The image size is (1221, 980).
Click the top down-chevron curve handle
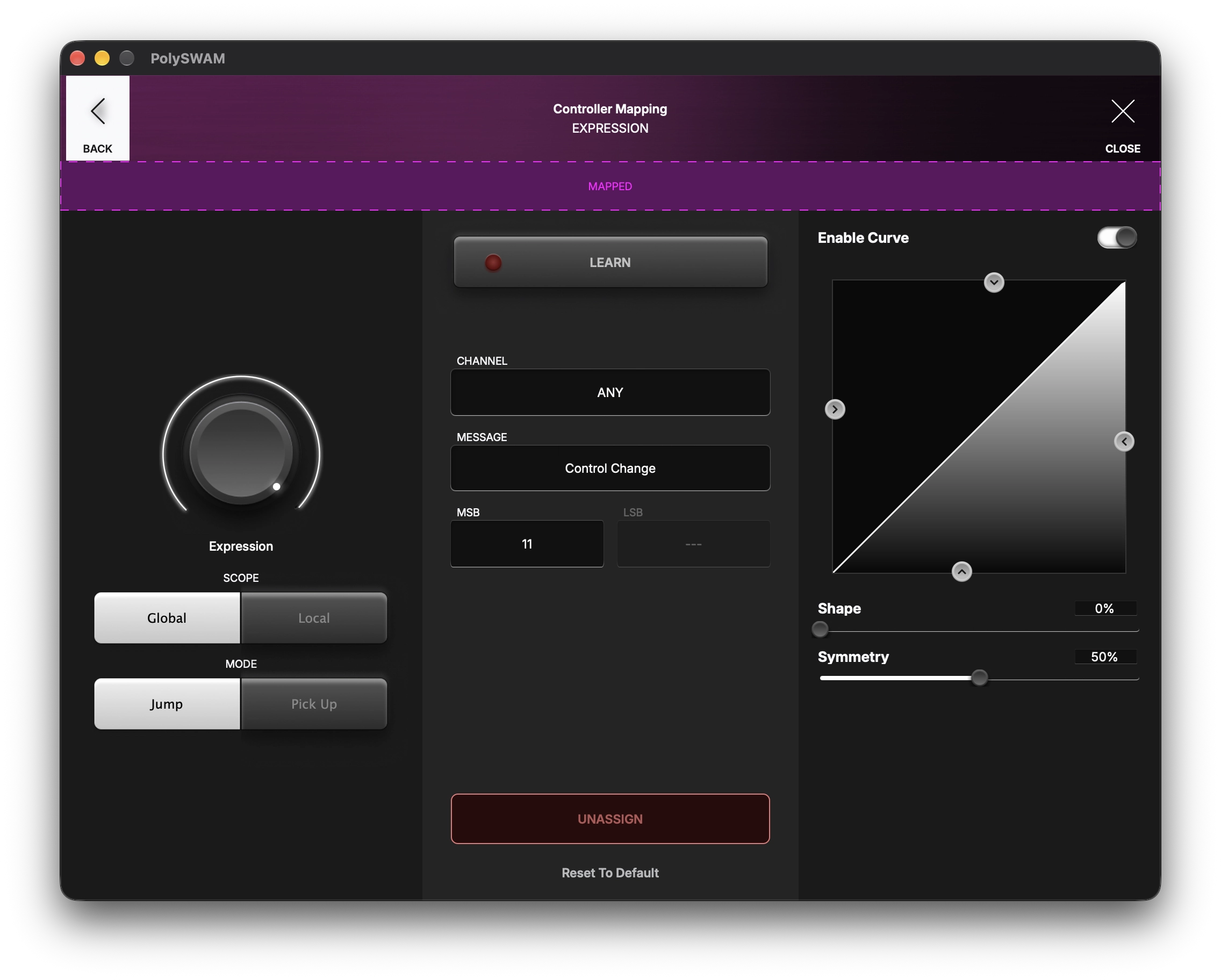coord(994,282)
